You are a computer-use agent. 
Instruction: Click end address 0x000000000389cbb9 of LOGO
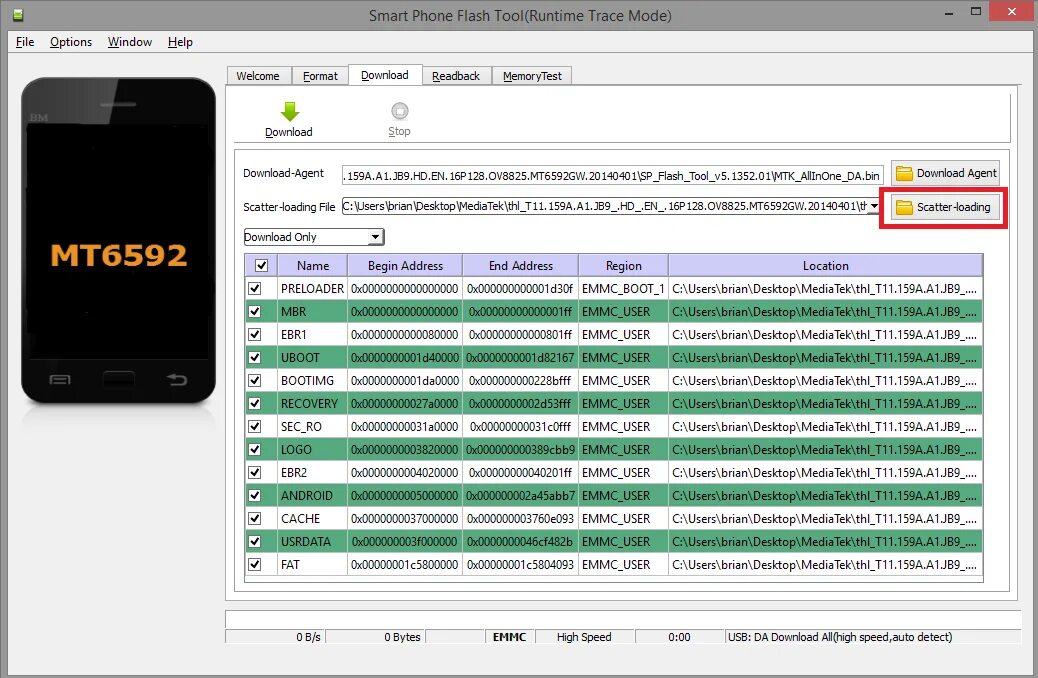[x=520, y=450]
